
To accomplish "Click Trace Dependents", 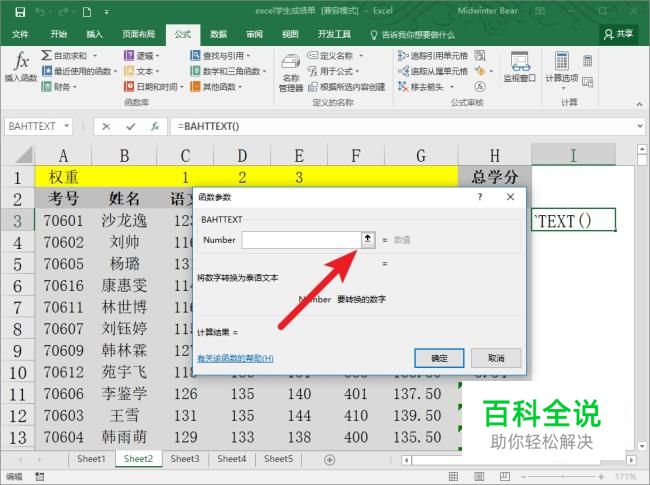I will pos(432,71).
